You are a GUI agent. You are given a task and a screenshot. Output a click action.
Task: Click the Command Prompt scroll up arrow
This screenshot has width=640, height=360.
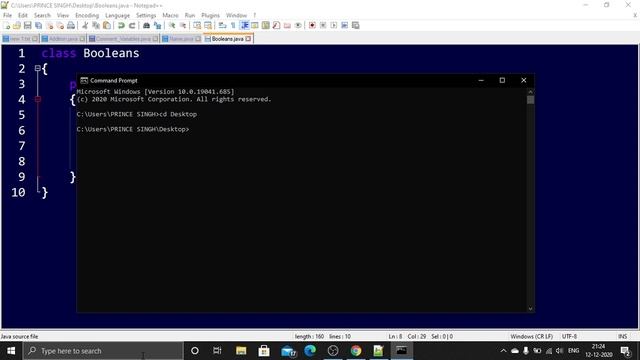(x=530, y=91)
